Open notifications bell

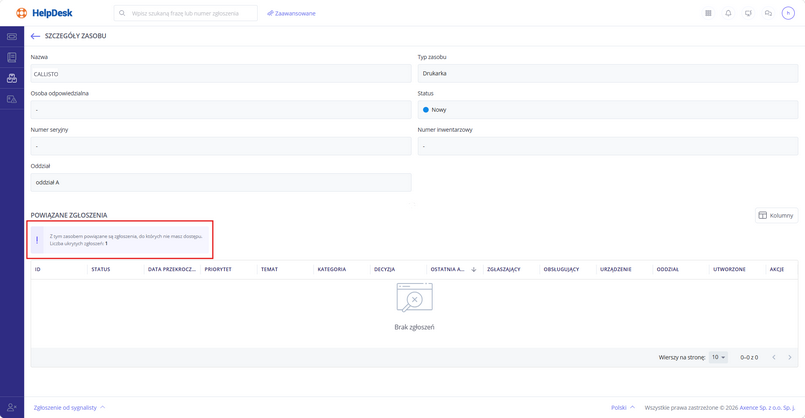point(728,13)
